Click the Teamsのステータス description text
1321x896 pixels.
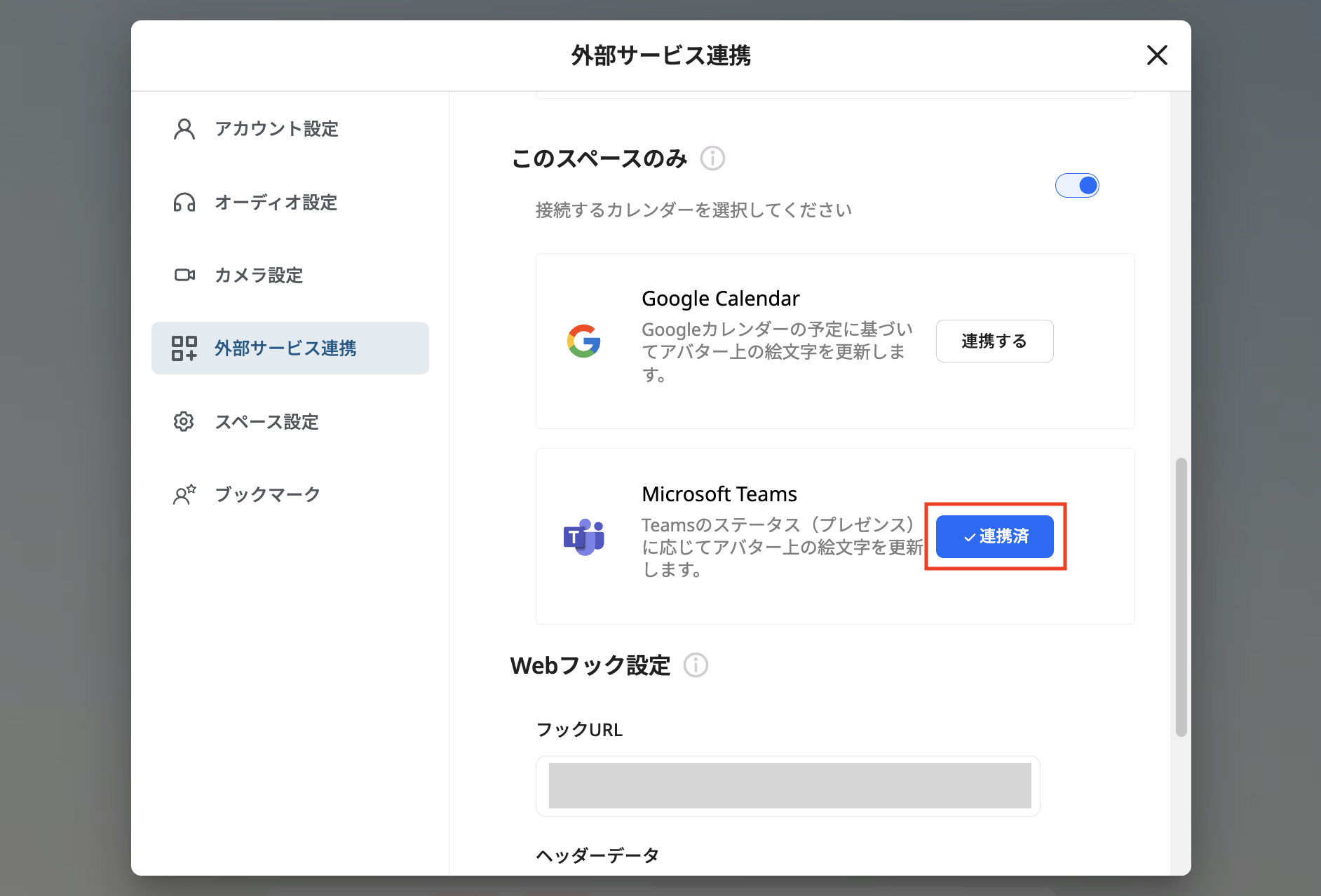(783, 547)
